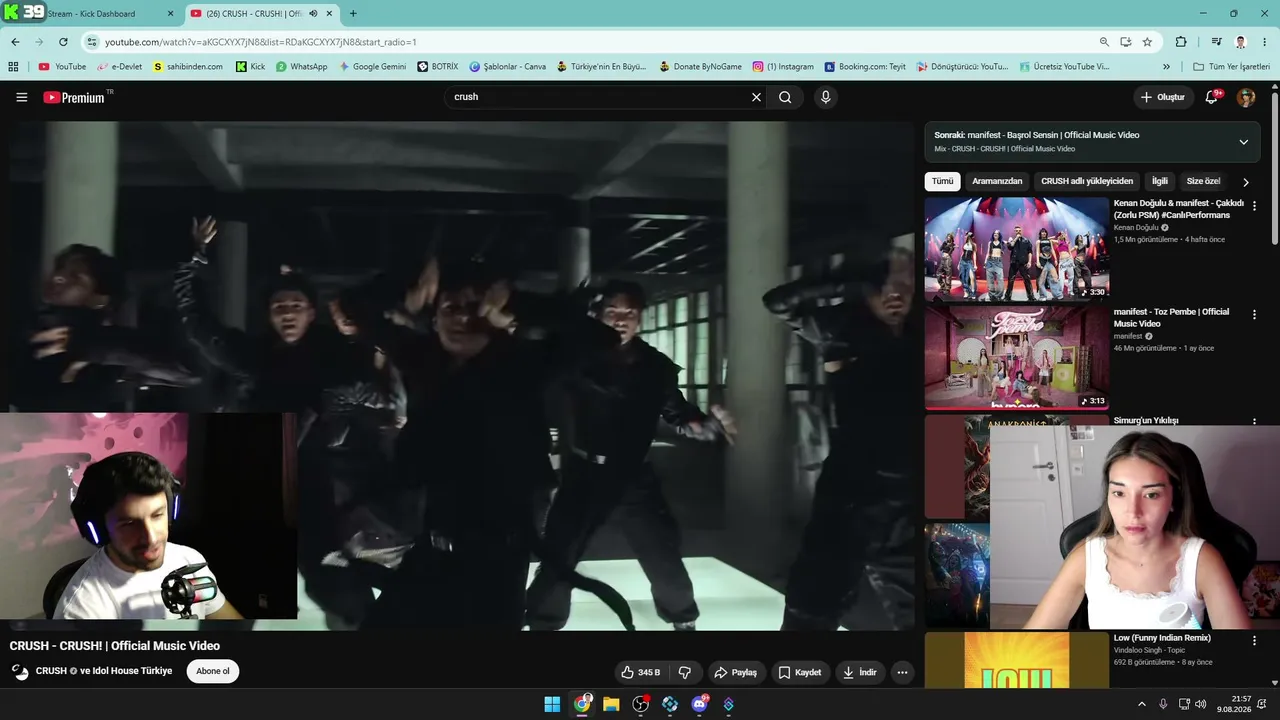Select 'CRUSH adlı yükleyiciden' chip
Viewport: 1280px width, 720px height.
(1087, 181)
